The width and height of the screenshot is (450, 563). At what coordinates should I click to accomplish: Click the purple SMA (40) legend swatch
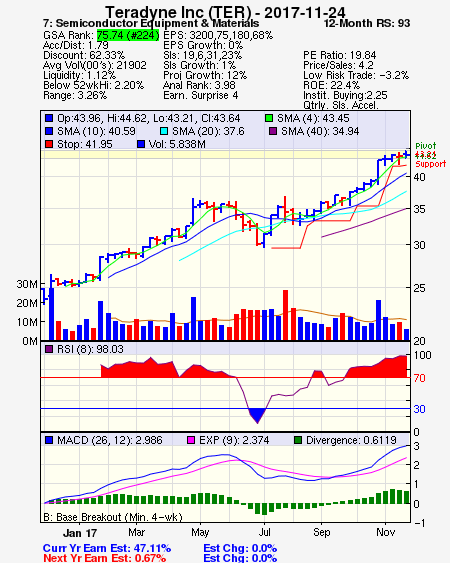pyautogui.click(x=273, y=131)
